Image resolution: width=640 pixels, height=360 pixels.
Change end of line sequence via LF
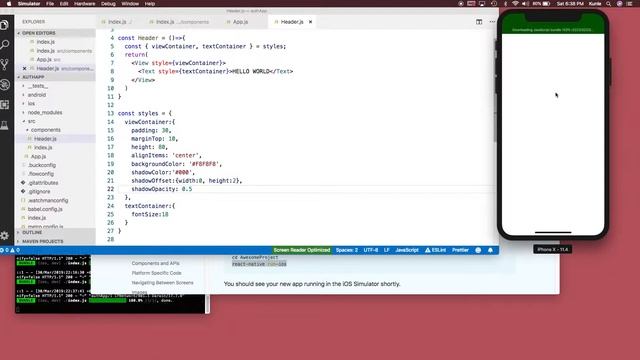pyautogui.click(x=387, y=250)
